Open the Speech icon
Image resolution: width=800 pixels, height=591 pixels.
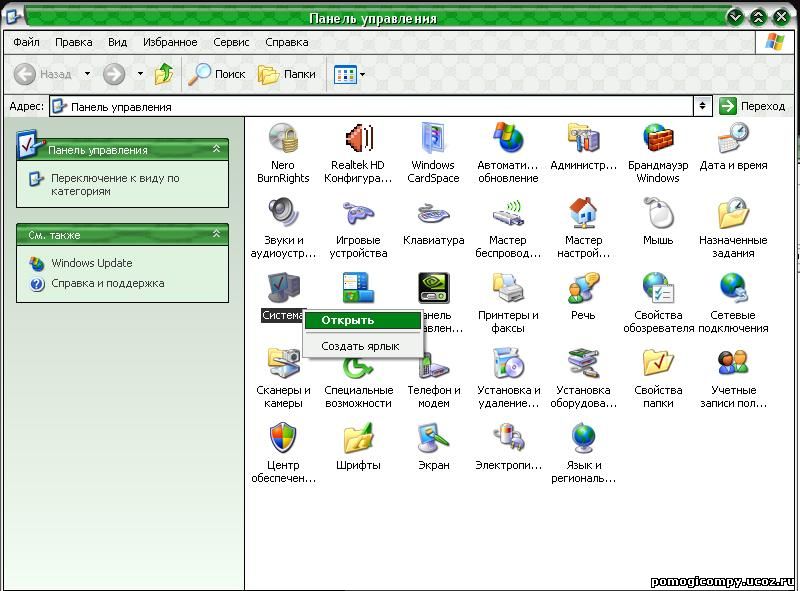[583, 288]
